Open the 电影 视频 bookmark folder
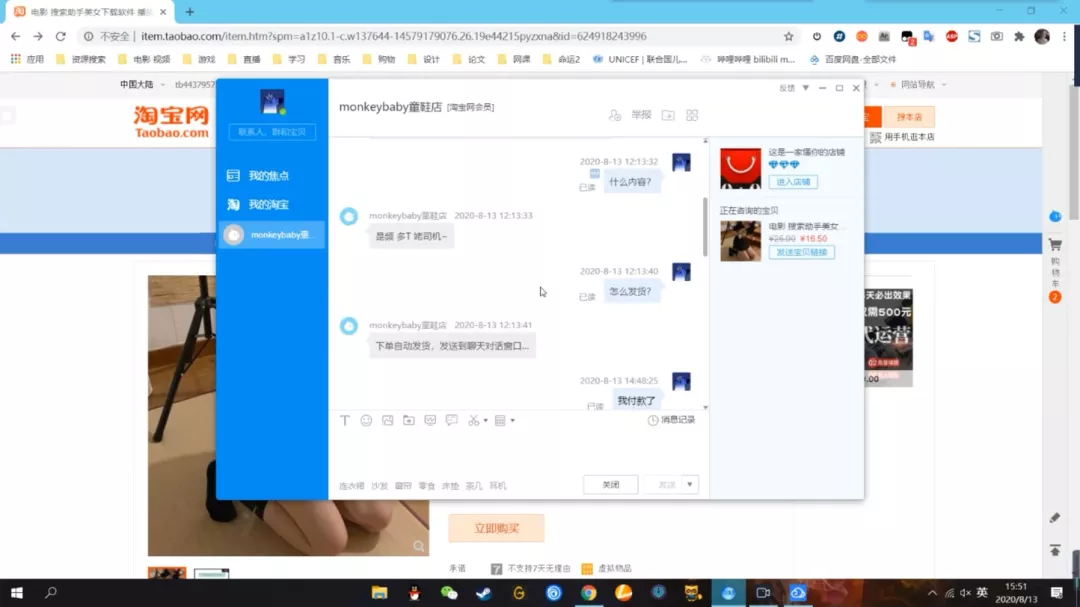 coord(144,59)
